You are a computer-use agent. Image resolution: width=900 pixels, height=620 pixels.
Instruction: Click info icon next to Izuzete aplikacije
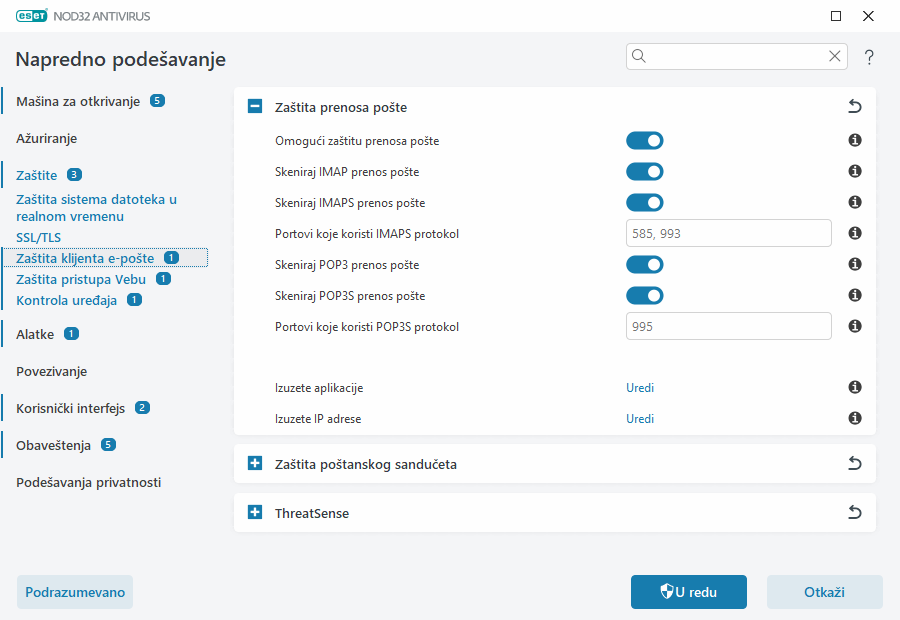(x=855, y=388)
